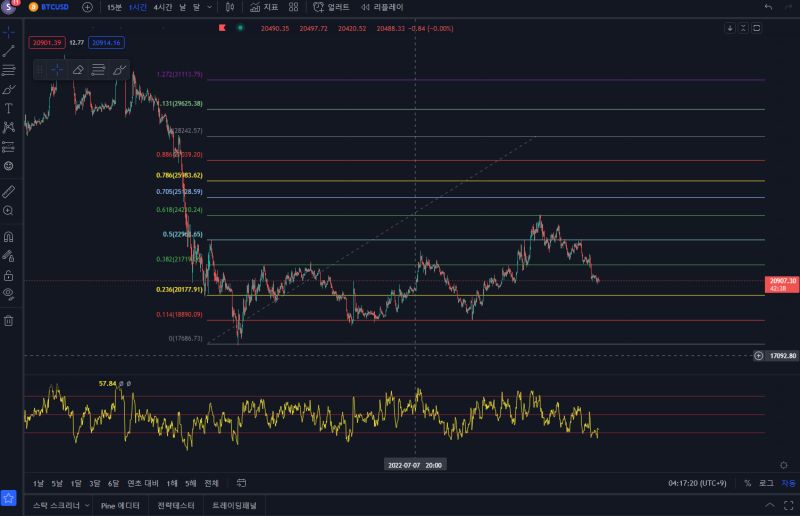The image size is (800, 516).
Task: Click the collapse pane icon at top right
Action: pos(743,28)
